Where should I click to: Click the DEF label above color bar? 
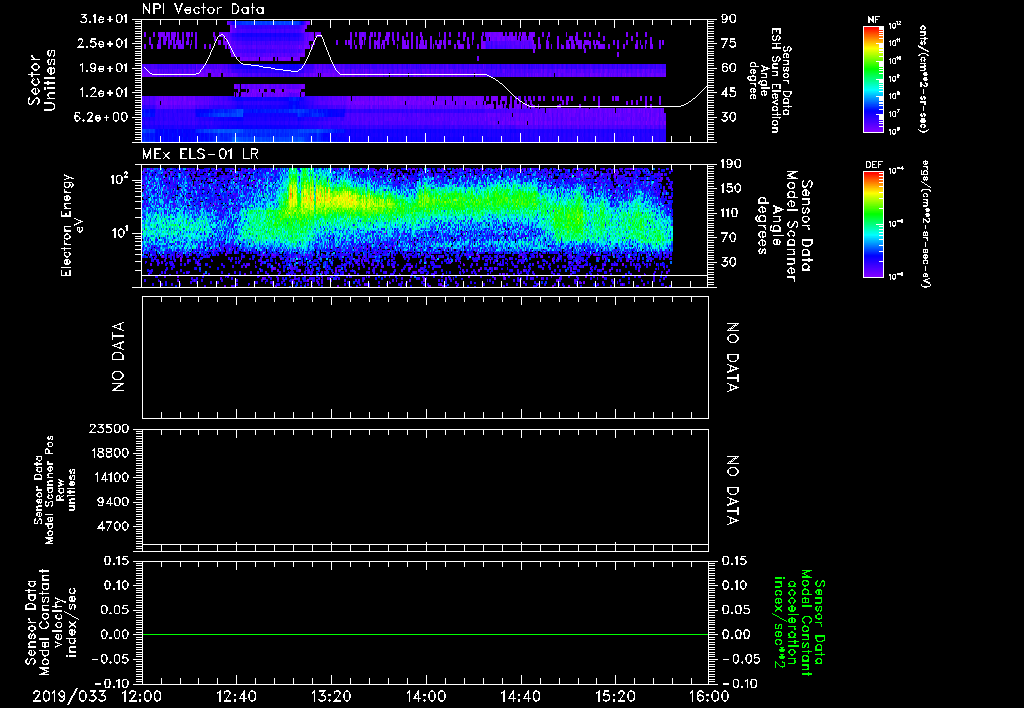[x=874, y=165]
